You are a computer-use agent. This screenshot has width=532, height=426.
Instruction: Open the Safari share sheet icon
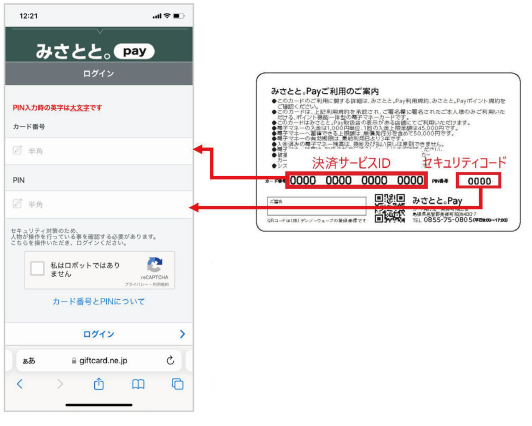(x=99, y=384)
